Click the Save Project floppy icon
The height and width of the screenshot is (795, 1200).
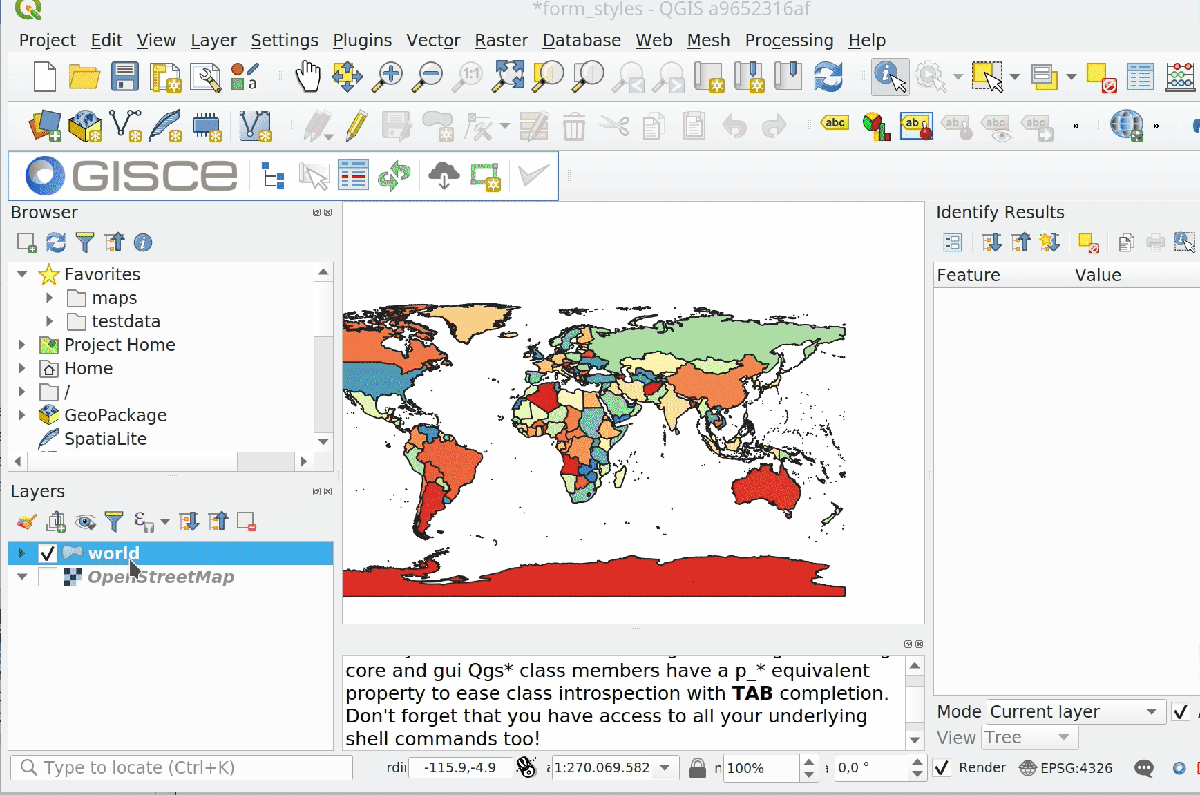[125, 77]
